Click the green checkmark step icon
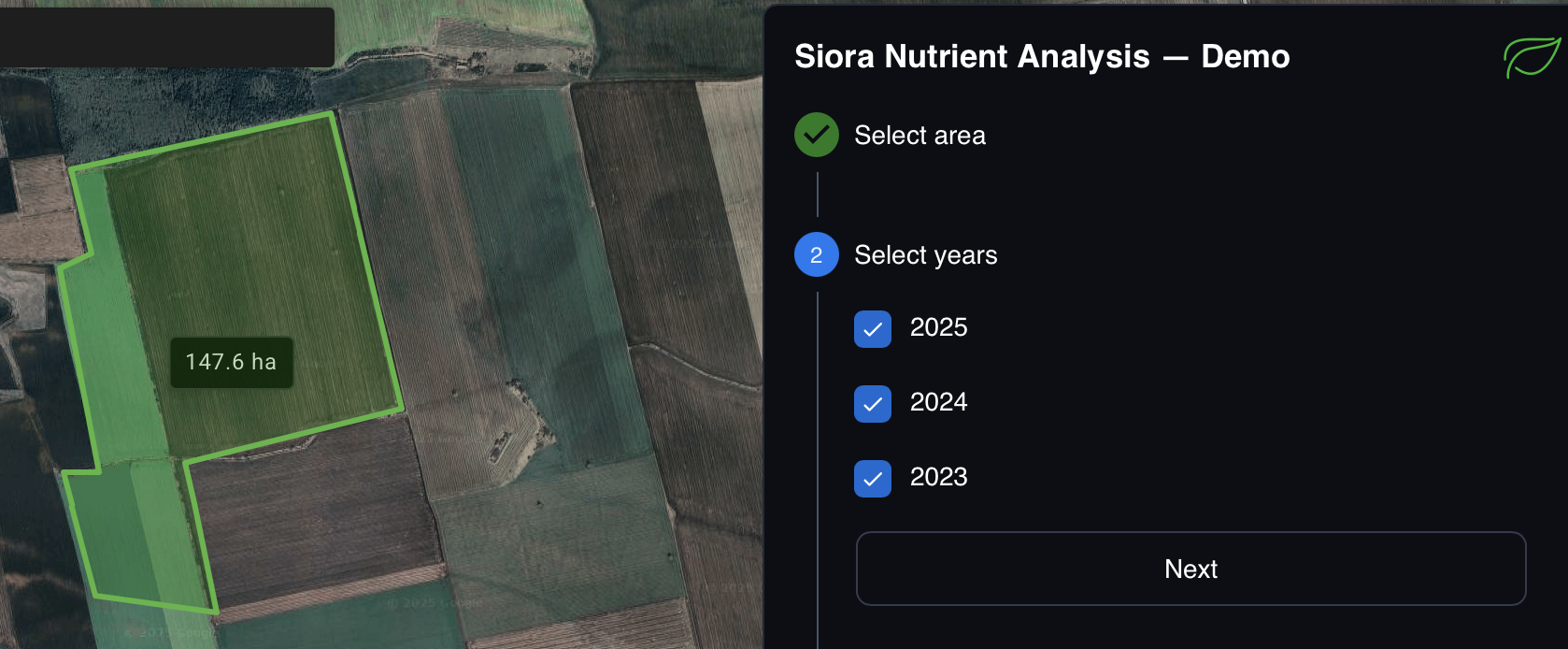The height and width of the screenshot is (649, 1568). coord(816,135)
